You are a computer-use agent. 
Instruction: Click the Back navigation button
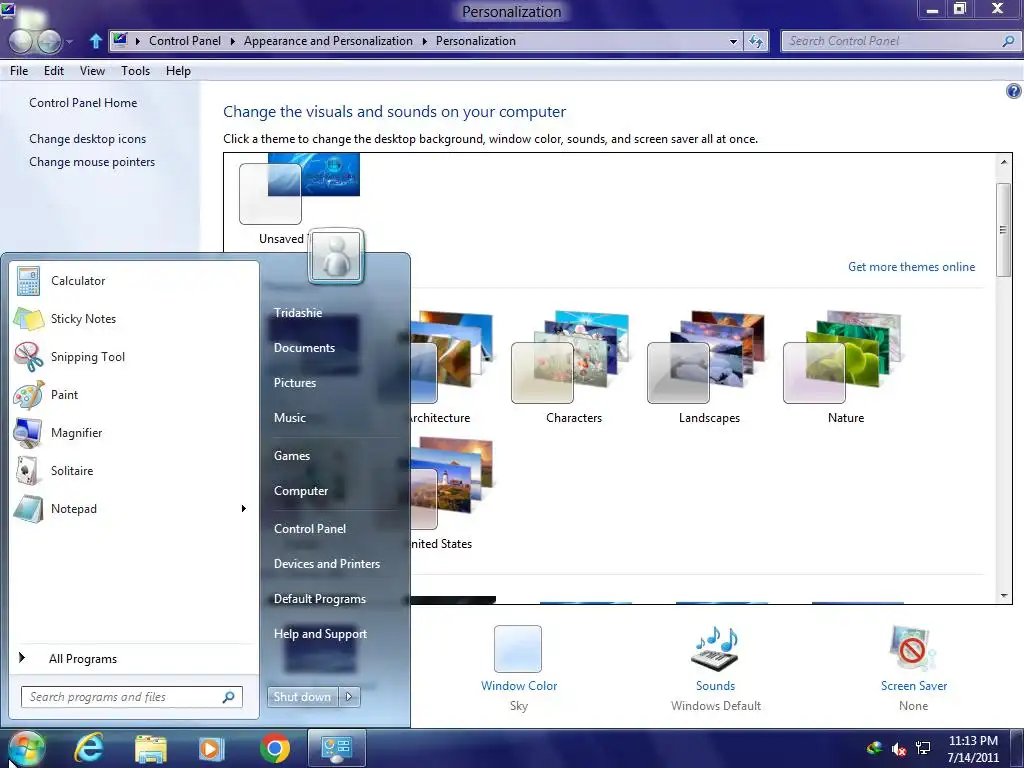[x=20, y=42]
